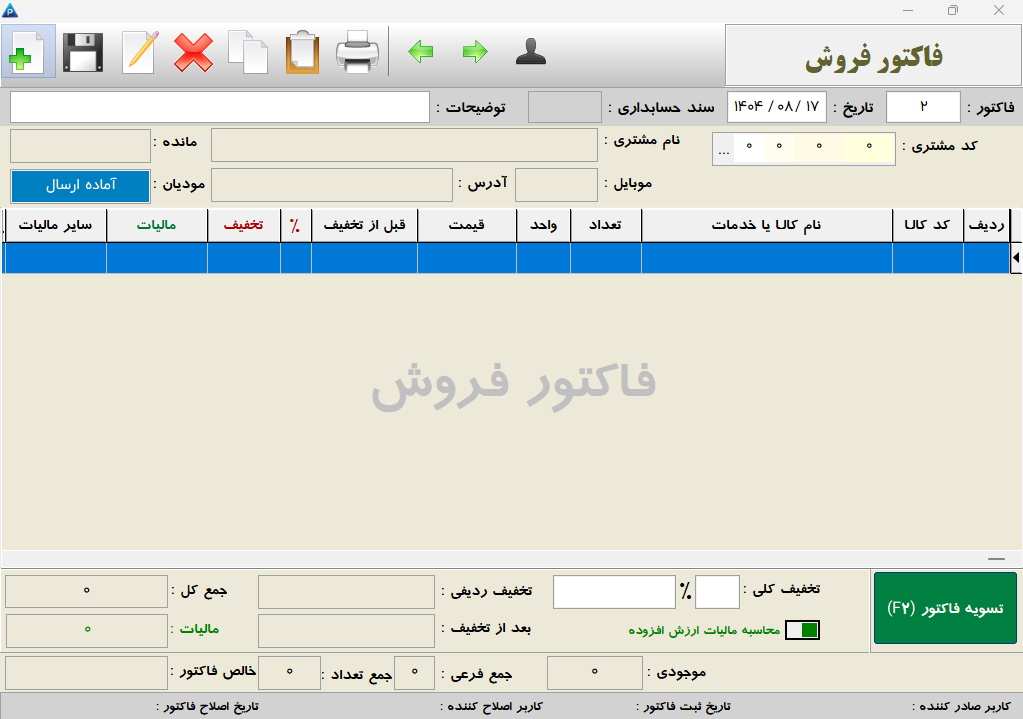Copy the invoice using the copy pages icon
Image resolution: width=1023 pixels, height=719 pixels.
[250, 51]
